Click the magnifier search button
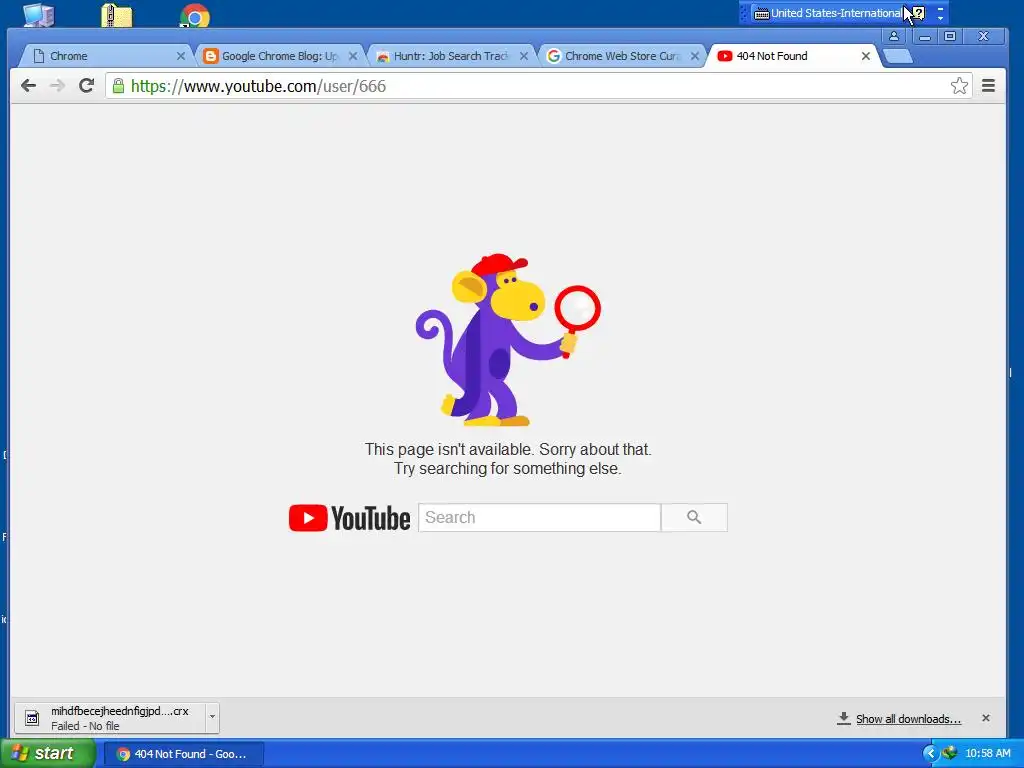The width and height of the screenshot is (1024, 768). [694, 518]
